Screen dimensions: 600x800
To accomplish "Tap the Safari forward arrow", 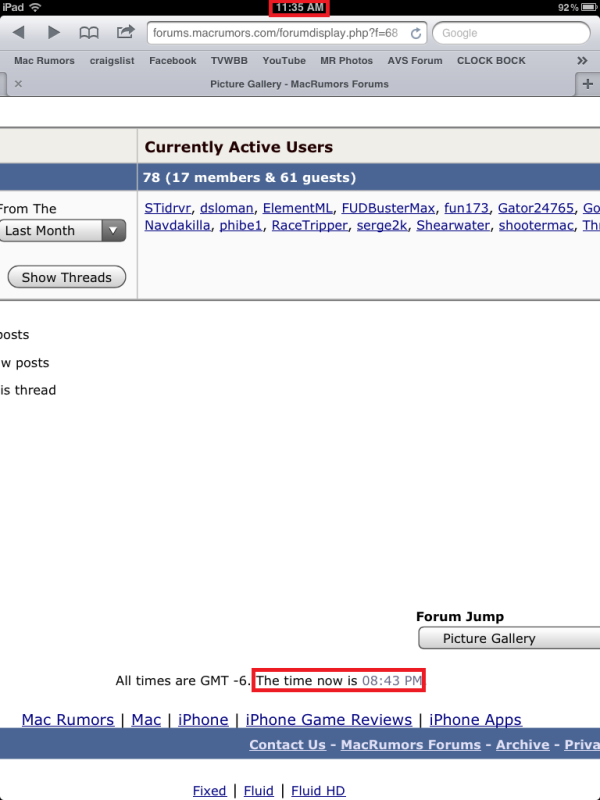I will pos(54,33).
